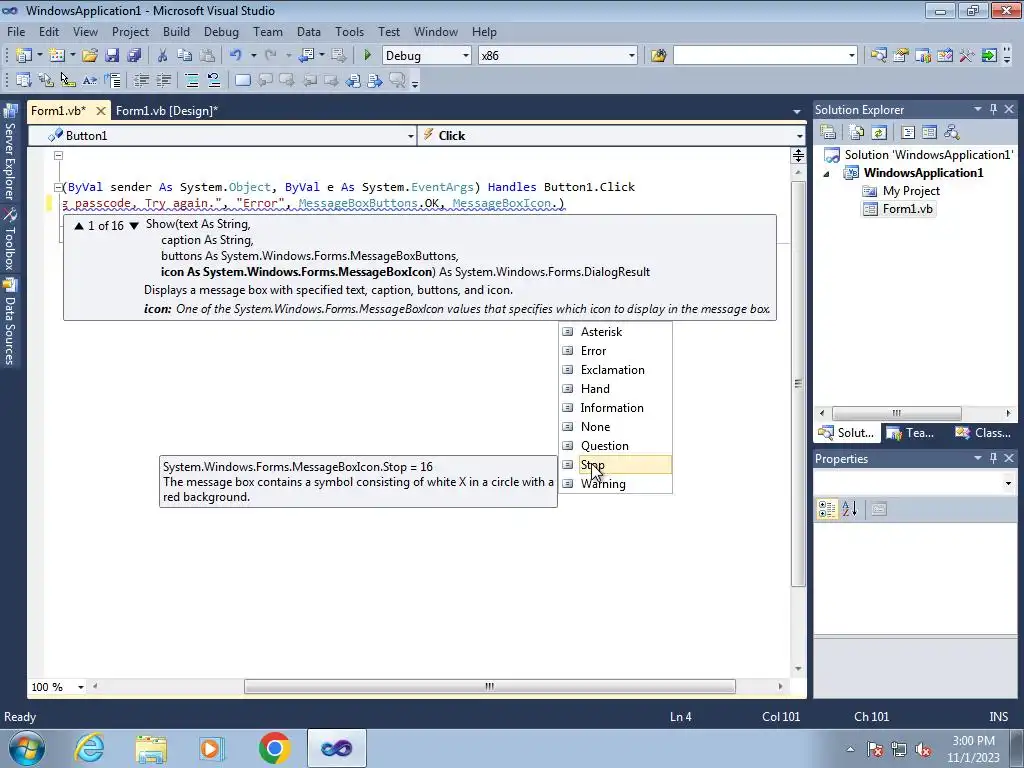Open Internet Explorer from the taskbar

[x=89, y=748]
